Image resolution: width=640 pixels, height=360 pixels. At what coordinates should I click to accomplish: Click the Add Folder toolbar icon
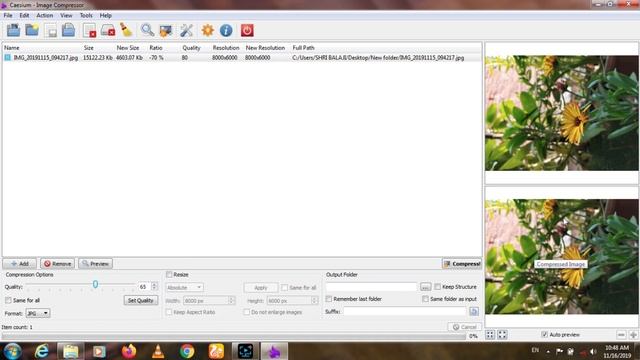(x=32, y=30)
